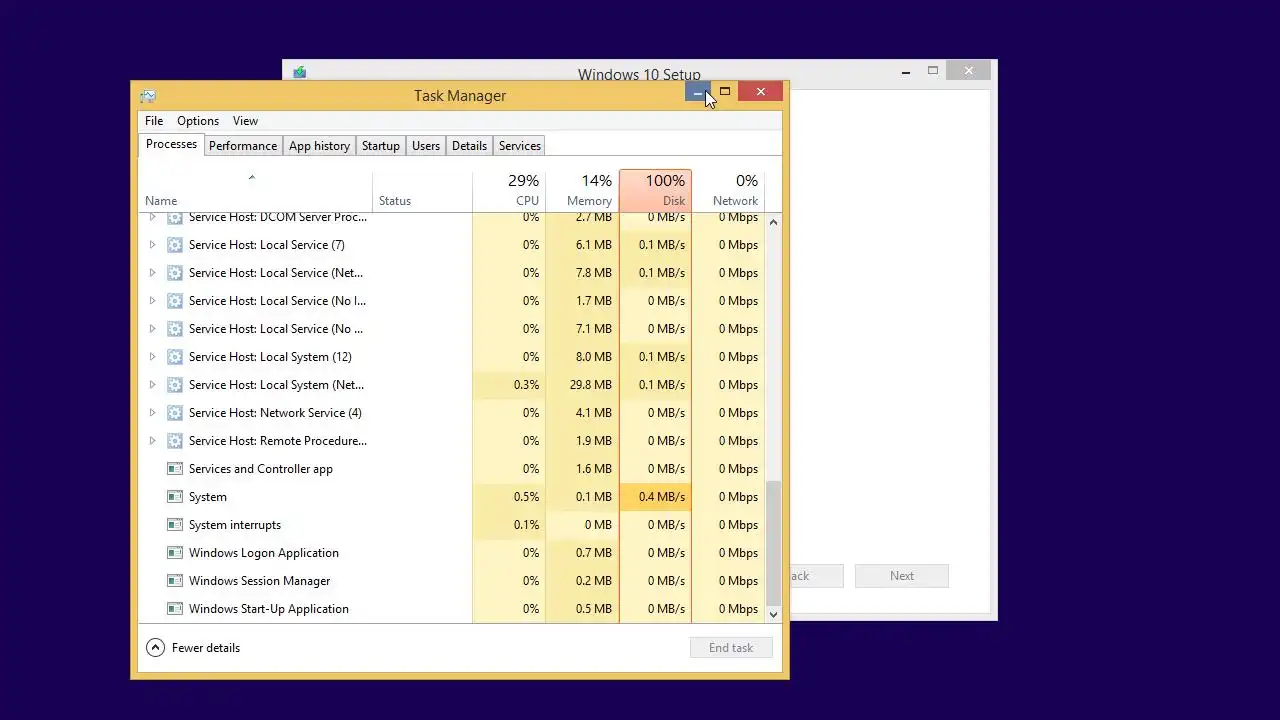This screenshot has height=720, width=1280.
Task: Click gear icon for Service Host: Local Service (7)
Action: click(175, 245)
